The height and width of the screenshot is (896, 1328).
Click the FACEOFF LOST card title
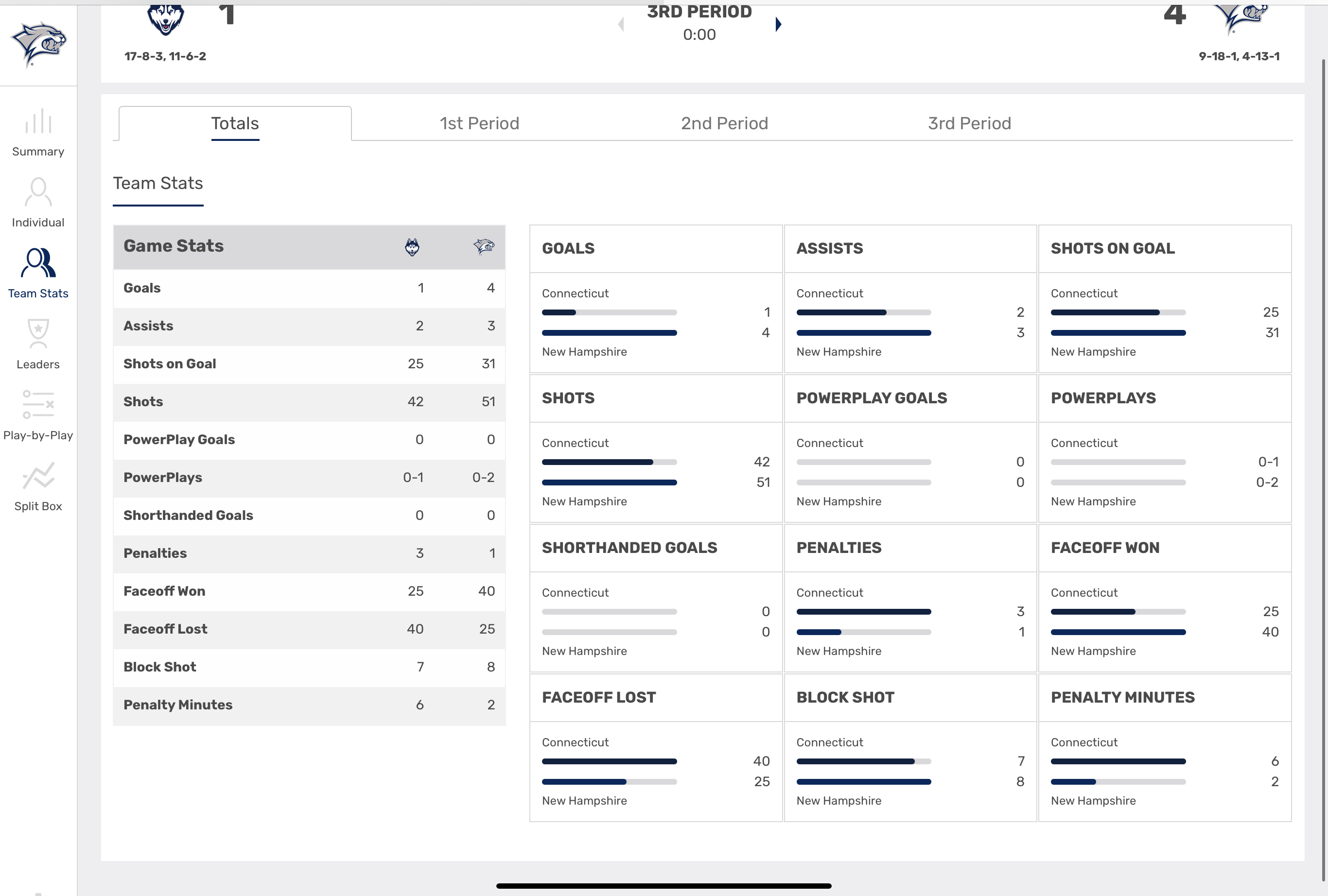click(598, 697)
